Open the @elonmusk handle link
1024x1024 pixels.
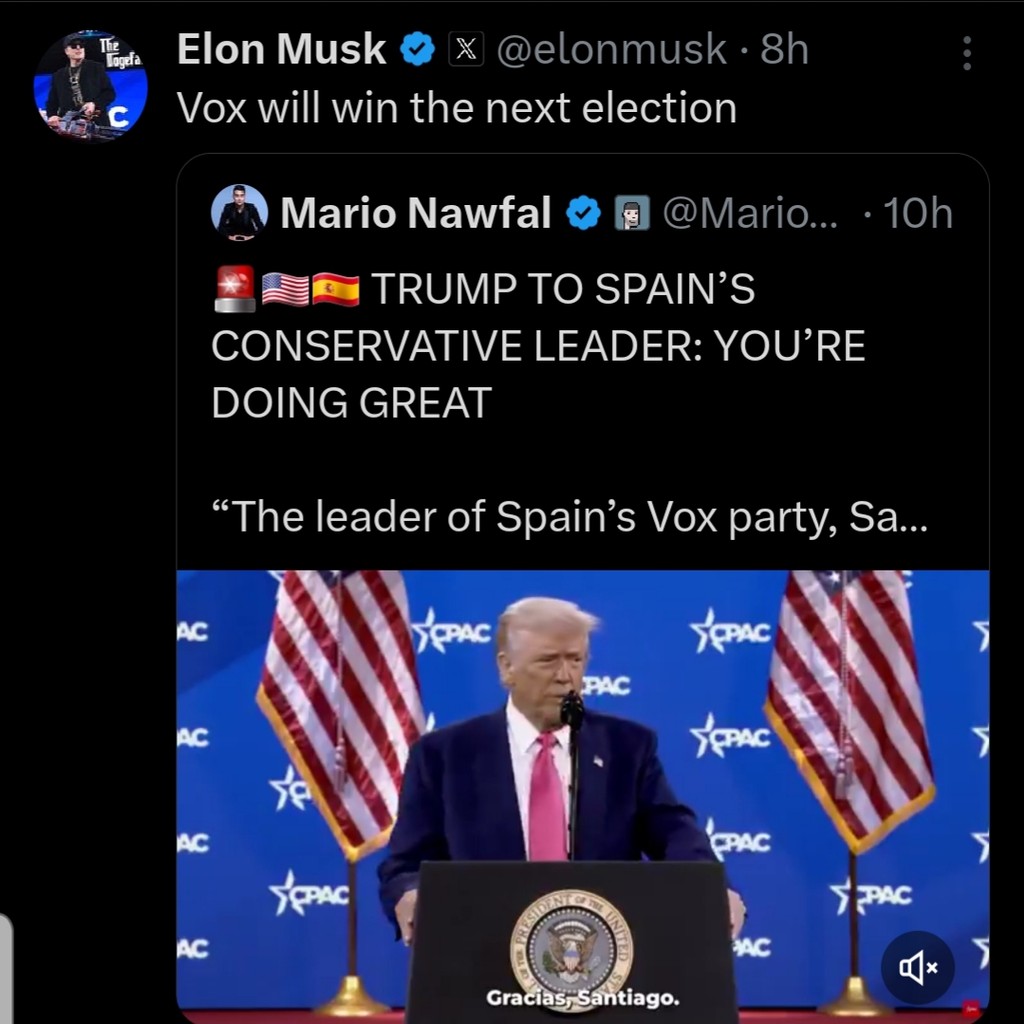(x=613, y=49)
